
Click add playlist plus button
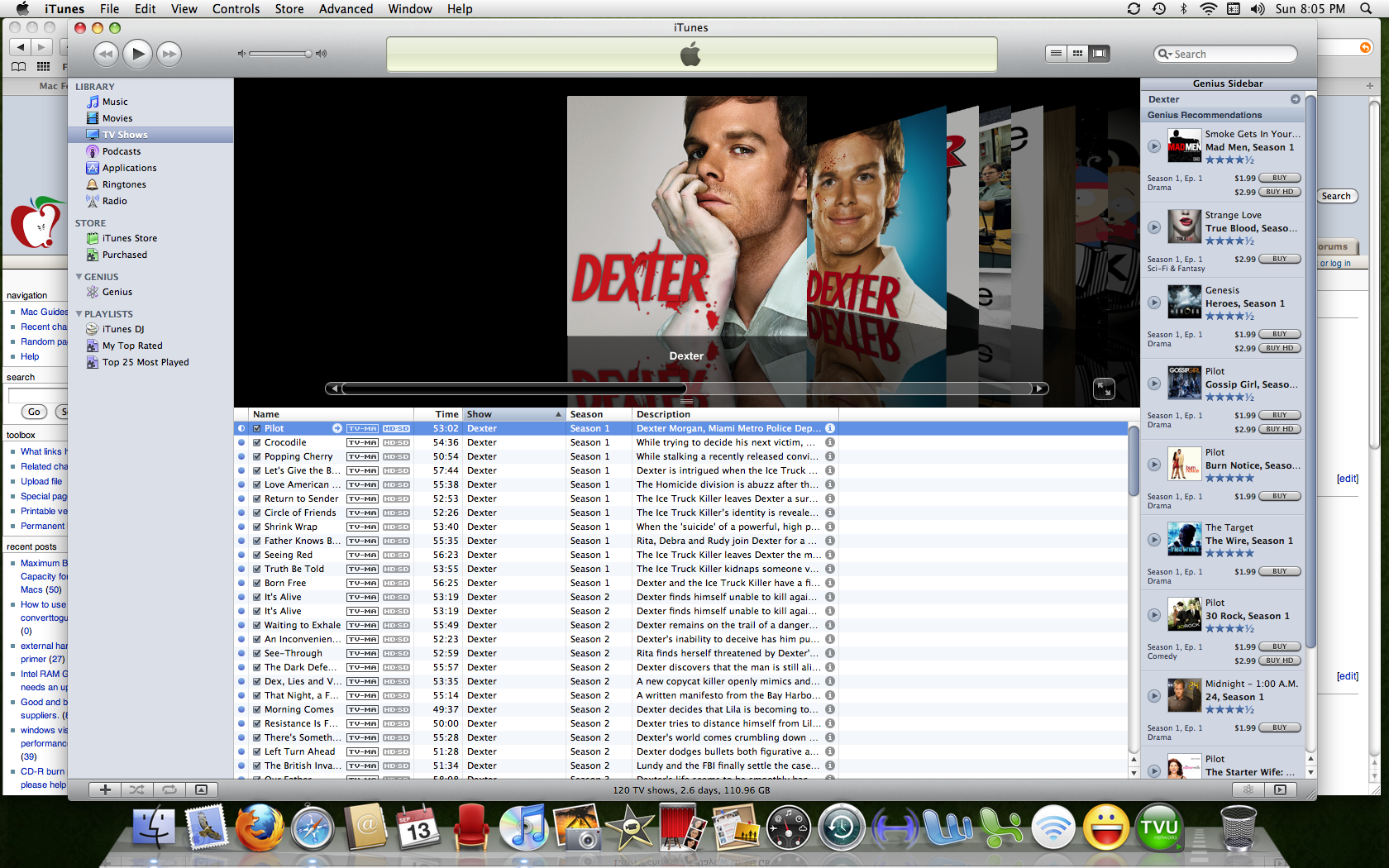(105, 789)
